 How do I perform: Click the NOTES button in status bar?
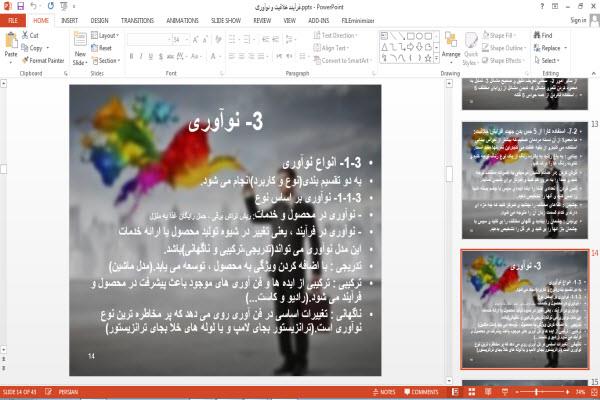click(384, 392)
